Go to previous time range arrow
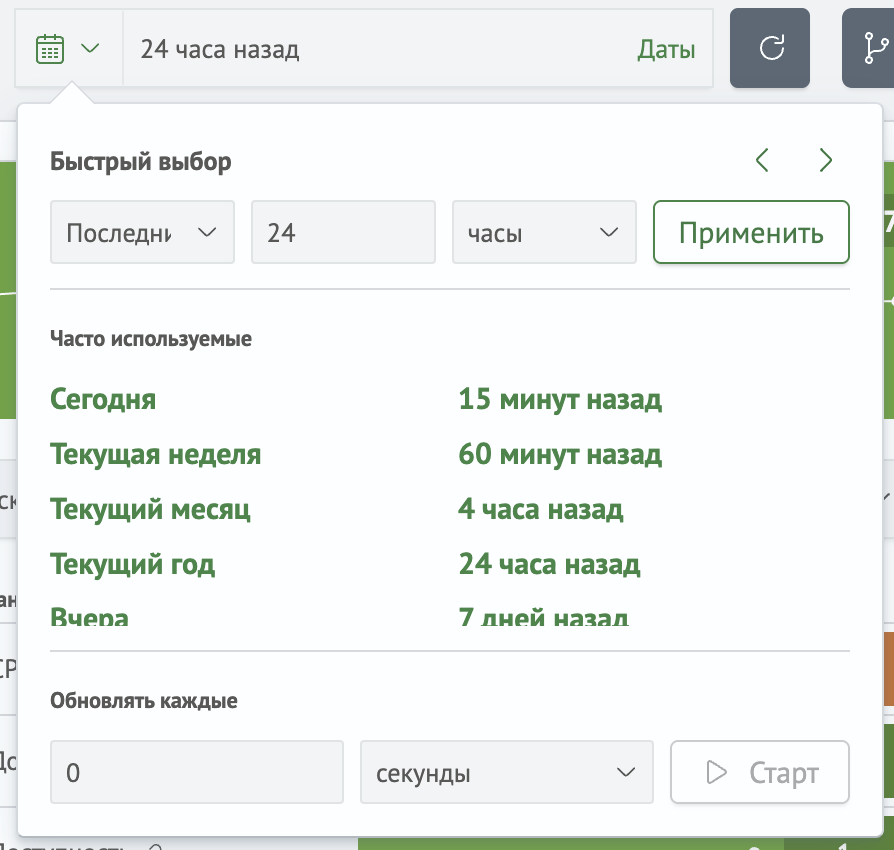The image size is (894, 850). (762, 160)
